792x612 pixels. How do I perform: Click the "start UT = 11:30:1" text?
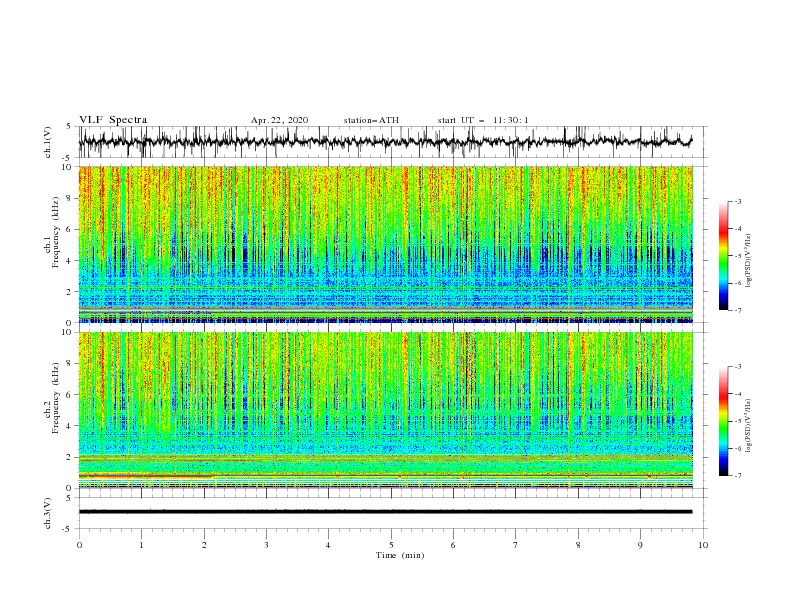tap(483, 120)
